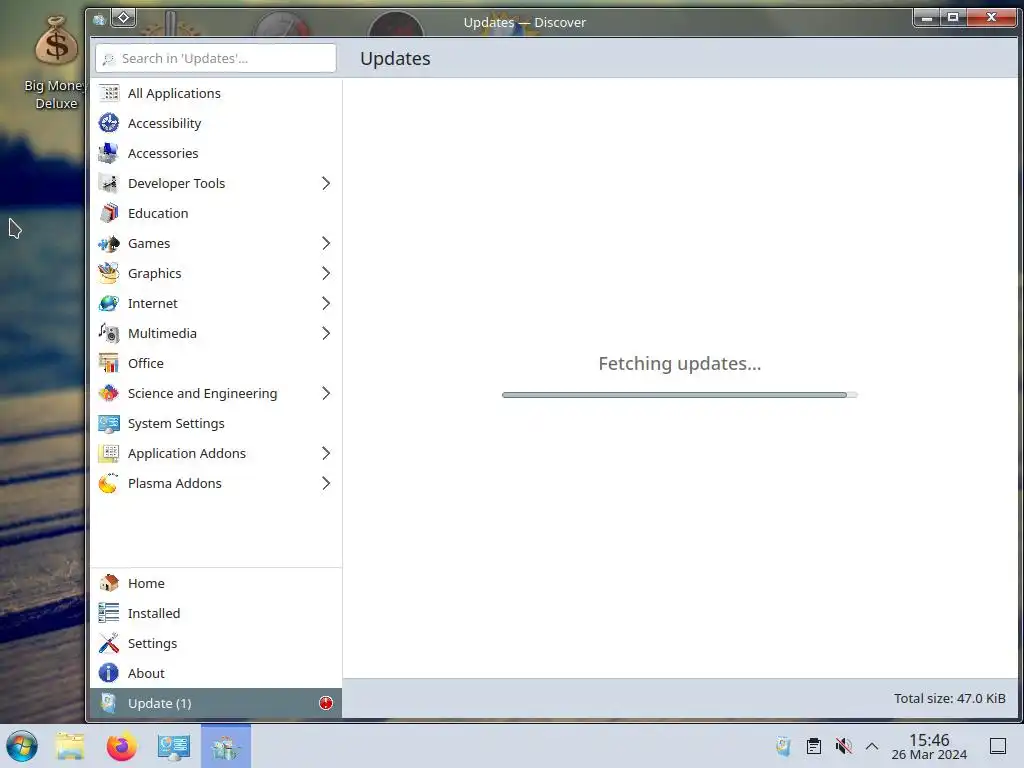Click the Fetching updates progress bar

click(679, 395)
